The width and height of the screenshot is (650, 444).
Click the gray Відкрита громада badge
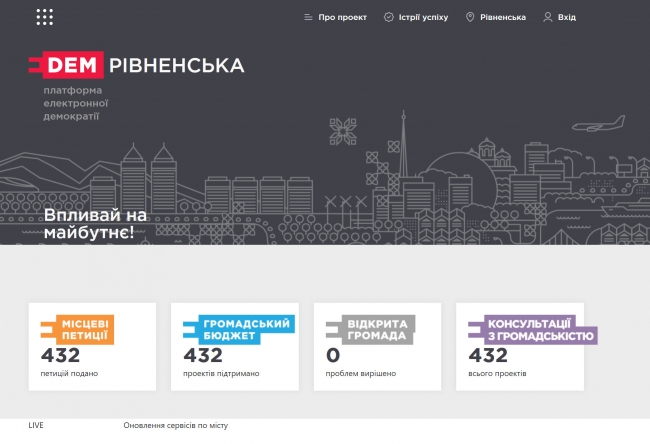coord(369,330)
